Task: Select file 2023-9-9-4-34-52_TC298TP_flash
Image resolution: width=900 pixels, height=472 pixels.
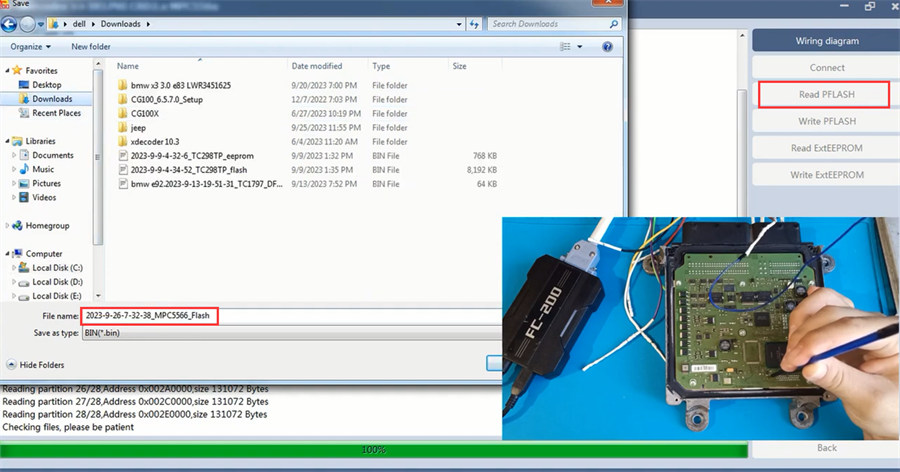Action: 188,170
